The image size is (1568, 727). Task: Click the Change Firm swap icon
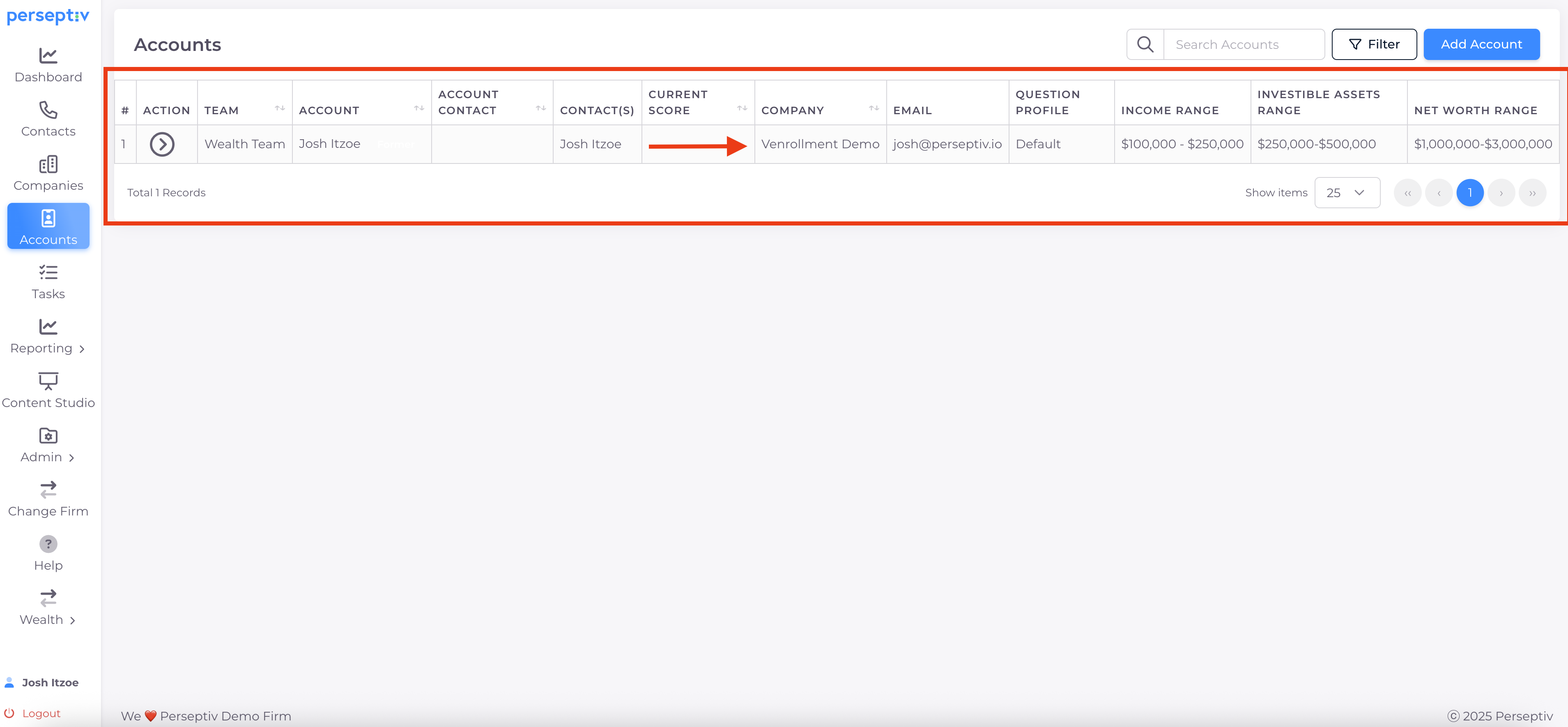pos(48,490)
